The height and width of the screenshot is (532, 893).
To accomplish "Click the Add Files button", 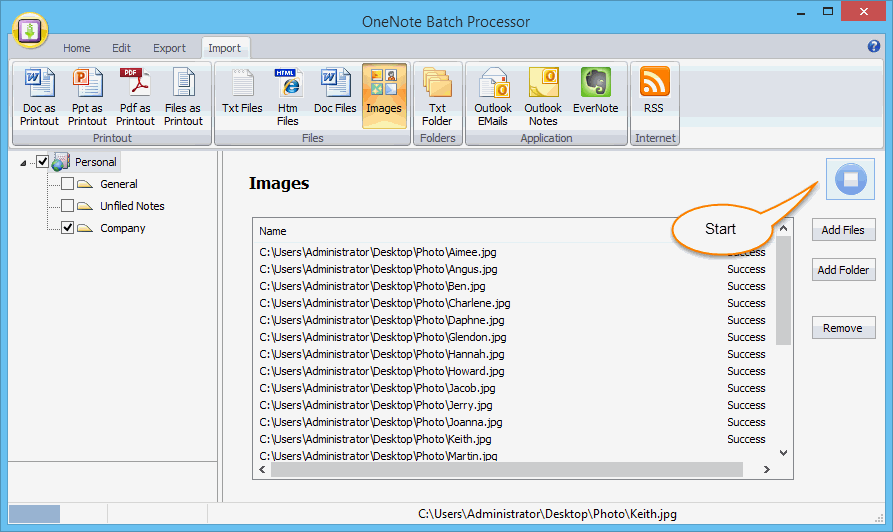I will tap(843, 230).
